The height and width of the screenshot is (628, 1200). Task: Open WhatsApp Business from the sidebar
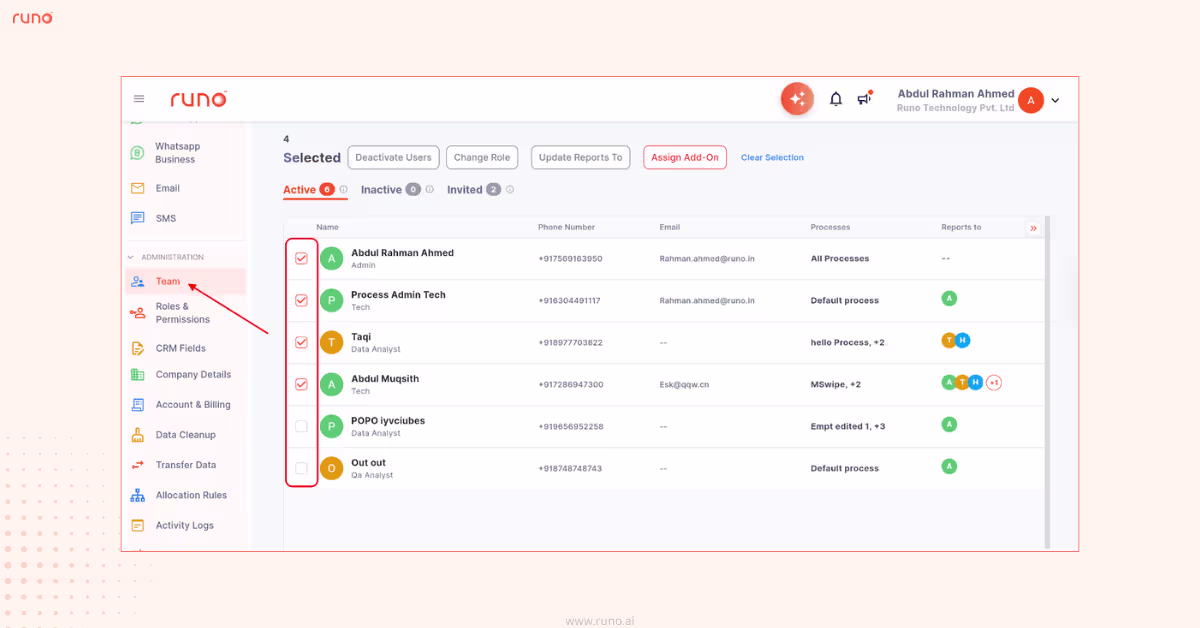tap(137, 152)
